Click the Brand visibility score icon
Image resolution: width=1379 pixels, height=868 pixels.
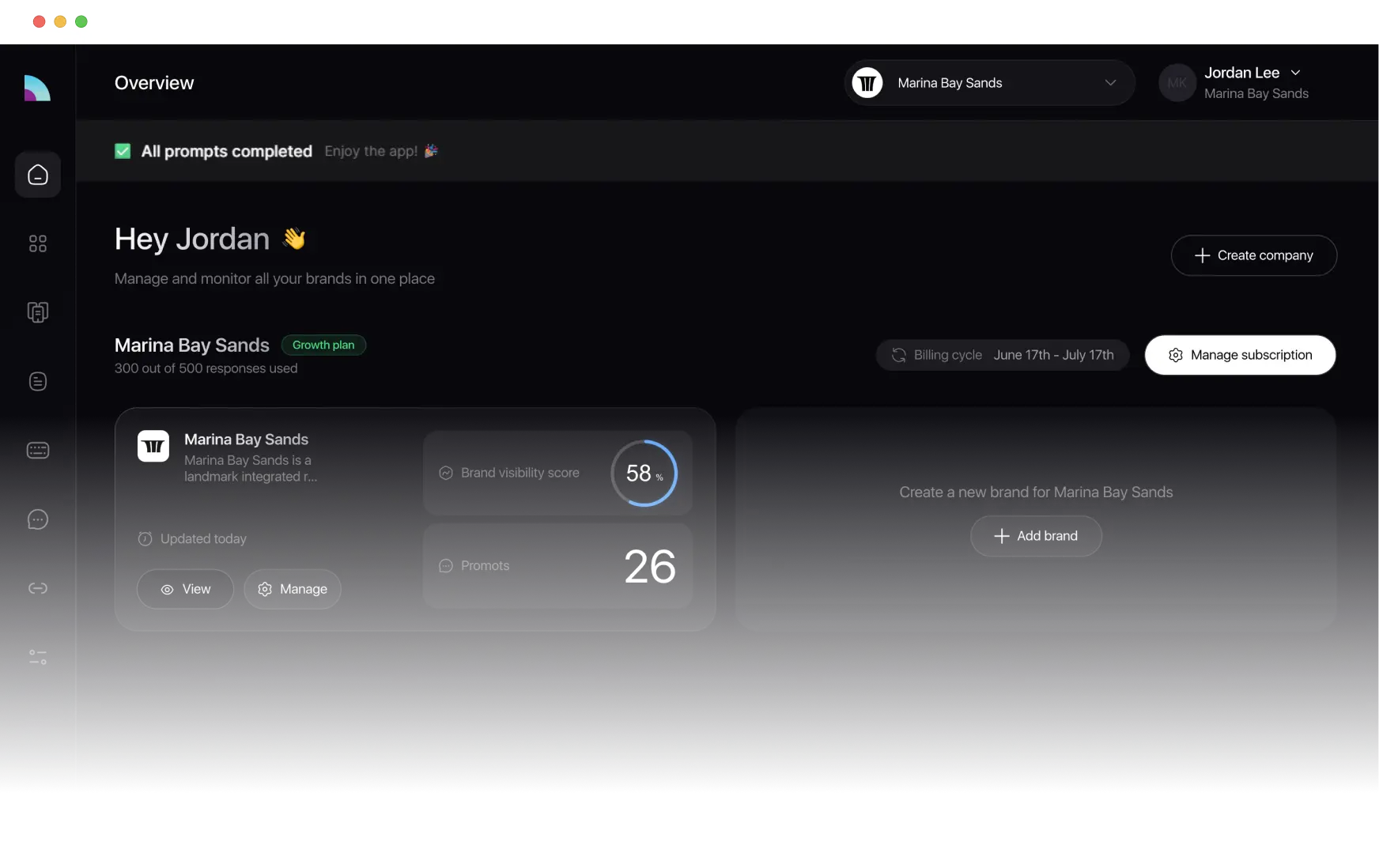(446, 473)
